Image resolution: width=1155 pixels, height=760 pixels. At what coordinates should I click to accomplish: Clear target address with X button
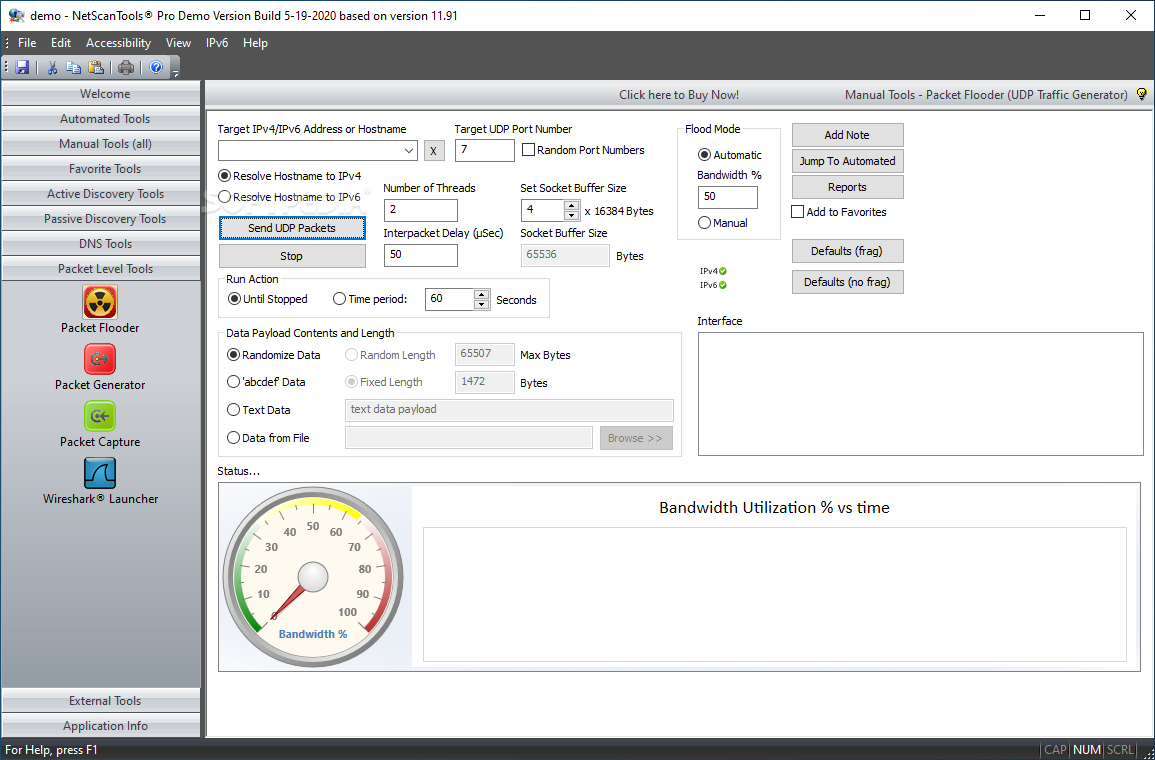point(434,151)
